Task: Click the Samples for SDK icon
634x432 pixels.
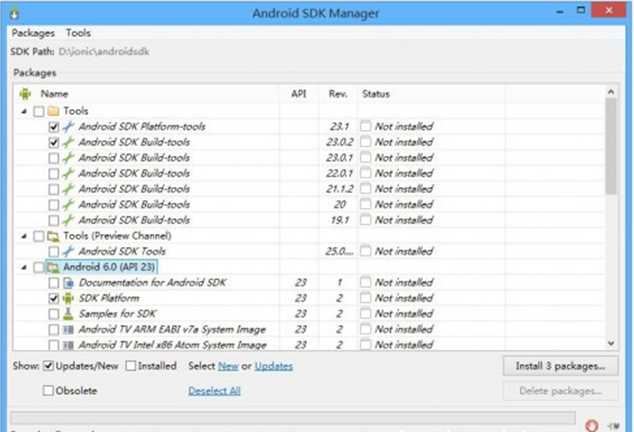Action: [x=69, y=314]
